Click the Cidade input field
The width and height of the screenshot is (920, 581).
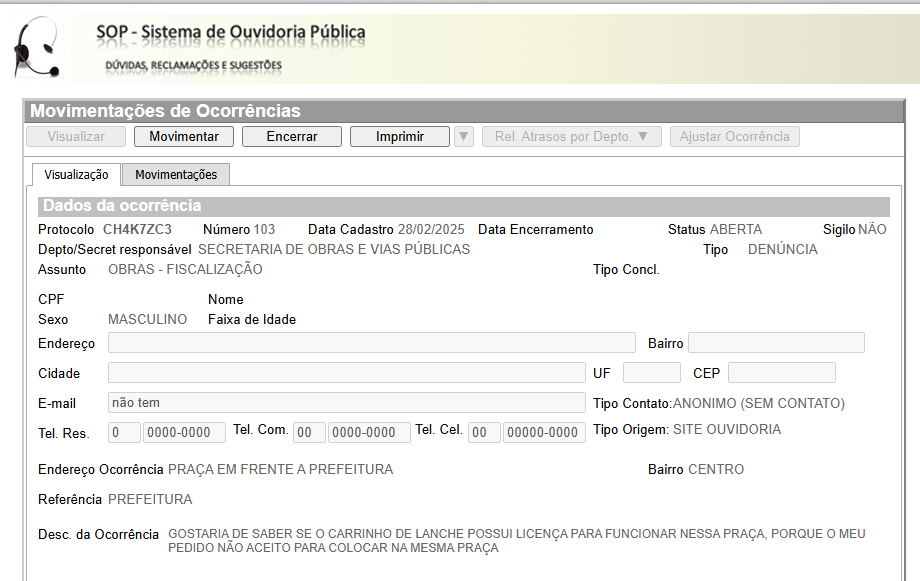(346, 373)
